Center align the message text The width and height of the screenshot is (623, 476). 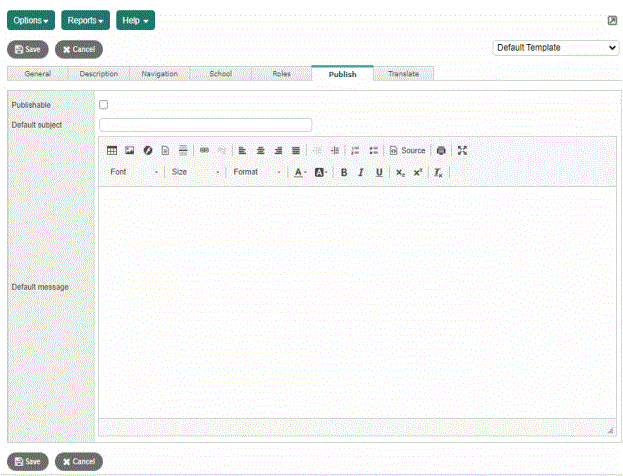point(260,151)
